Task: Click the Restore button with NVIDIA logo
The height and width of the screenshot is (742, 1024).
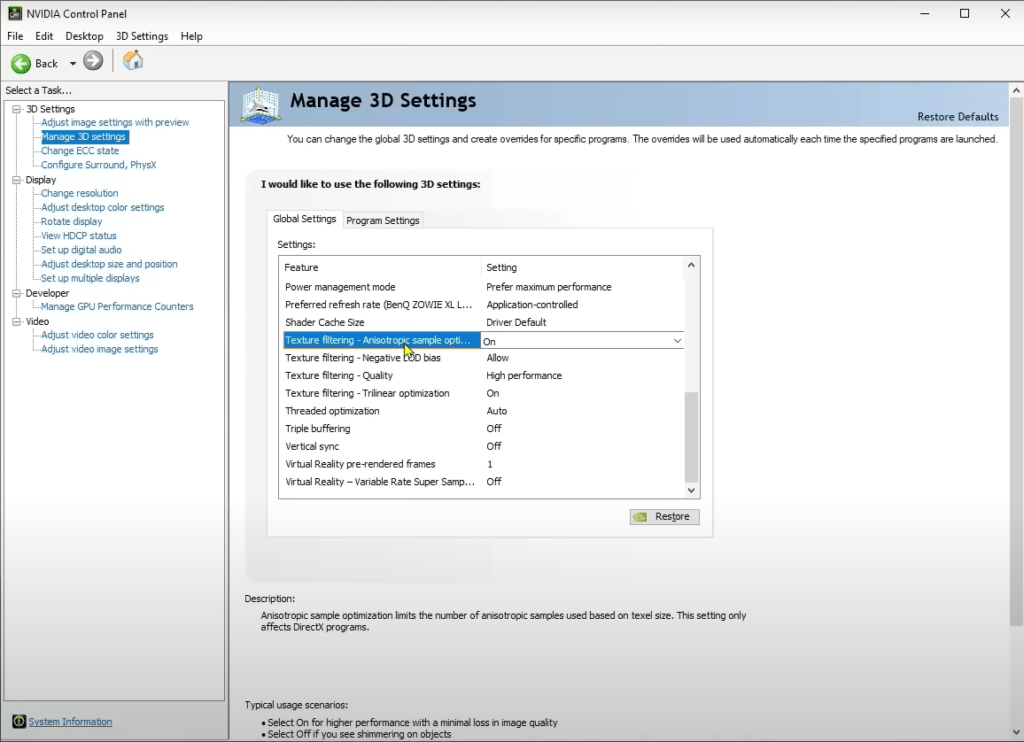Action: point(664,517)
